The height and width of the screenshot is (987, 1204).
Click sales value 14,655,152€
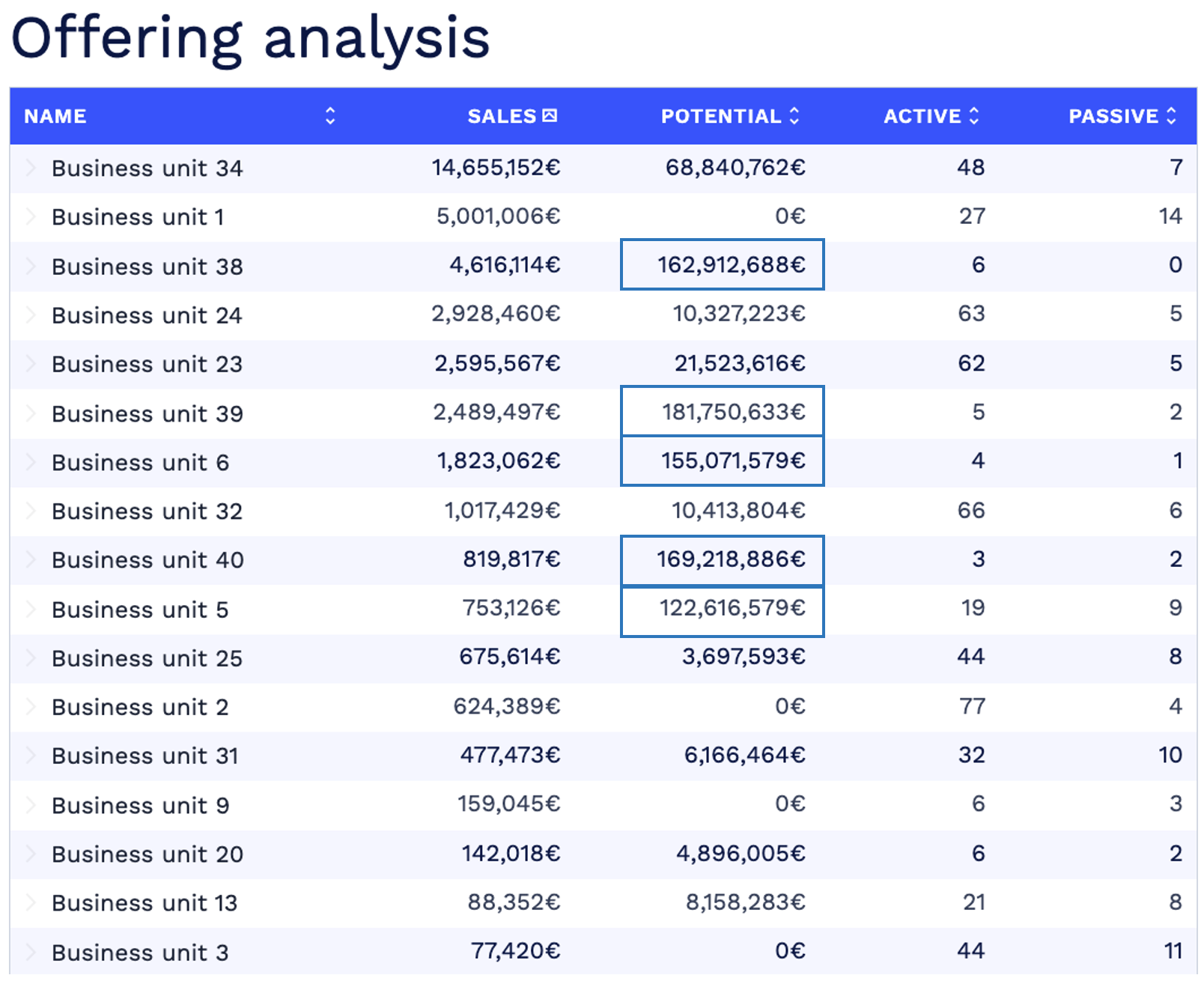point(495,168)
